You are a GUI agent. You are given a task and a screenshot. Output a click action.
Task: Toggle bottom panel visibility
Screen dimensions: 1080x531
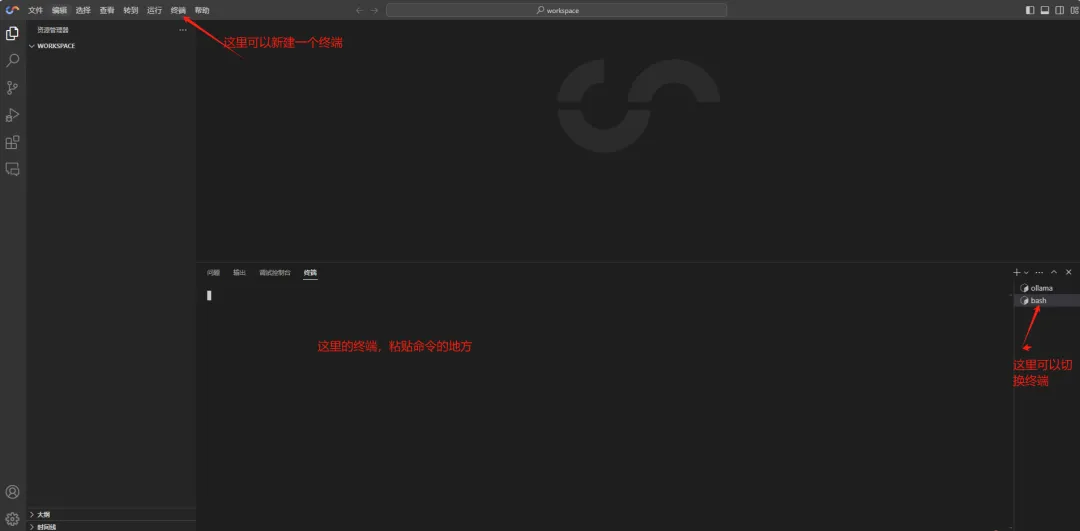click(x=1044, y=10)
